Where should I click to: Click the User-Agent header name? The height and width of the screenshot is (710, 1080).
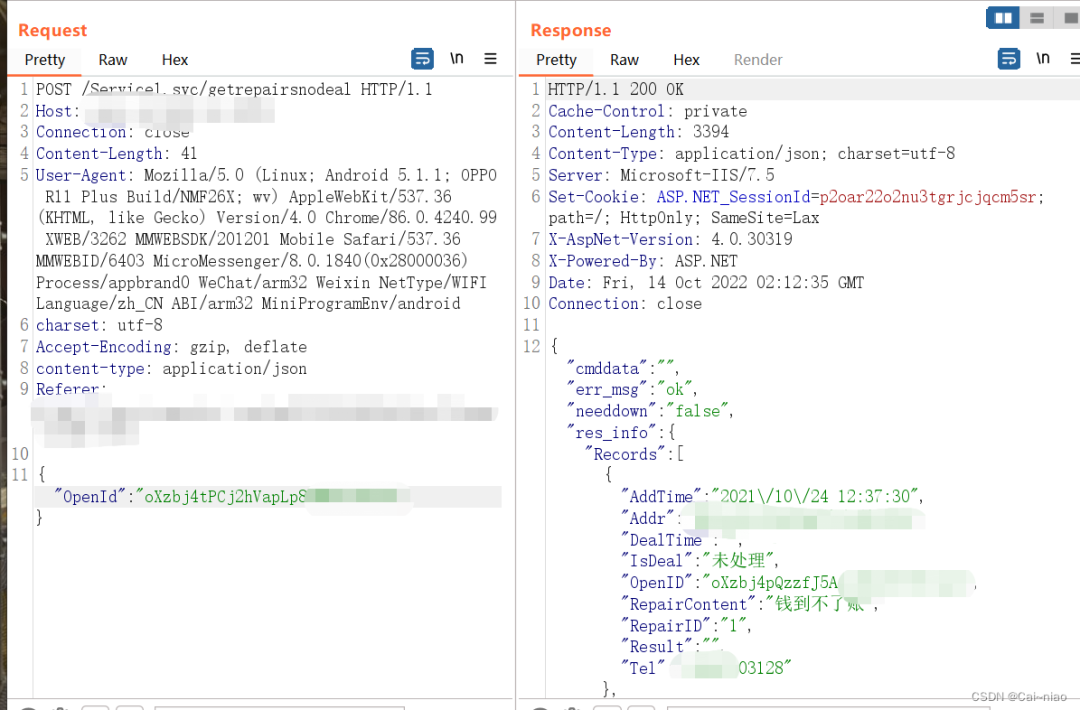pos(81,175)
